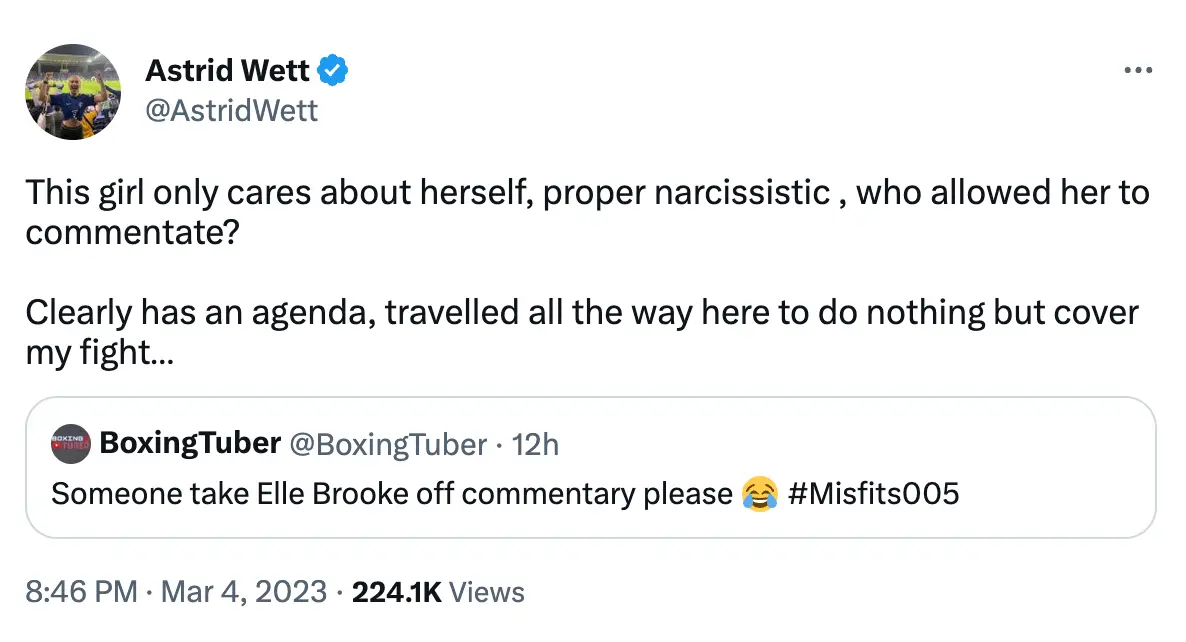Click 'my fight...' at the tweet's end

[x=98, y=352]
